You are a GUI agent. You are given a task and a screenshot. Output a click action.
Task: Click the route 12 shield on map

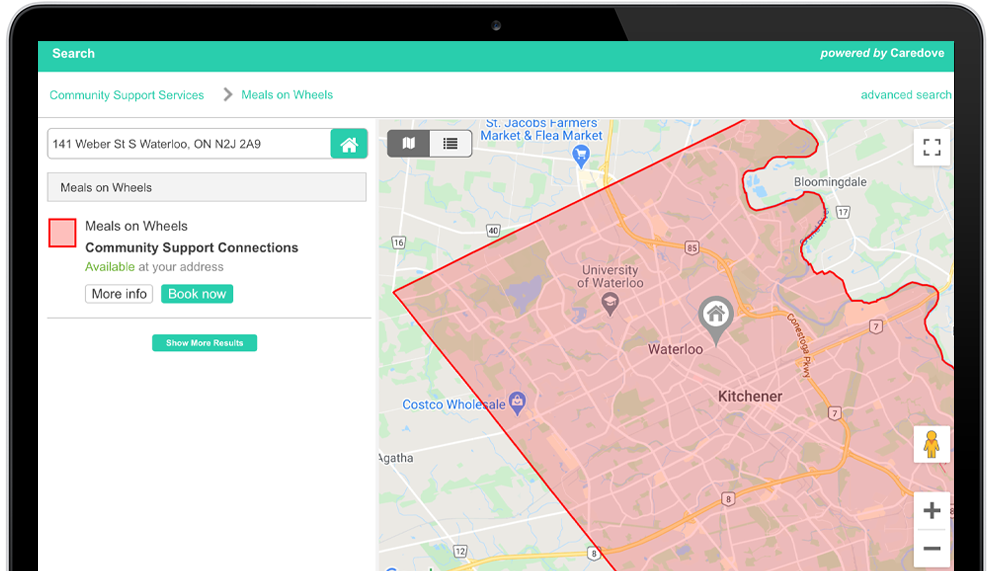coord(460,551)
